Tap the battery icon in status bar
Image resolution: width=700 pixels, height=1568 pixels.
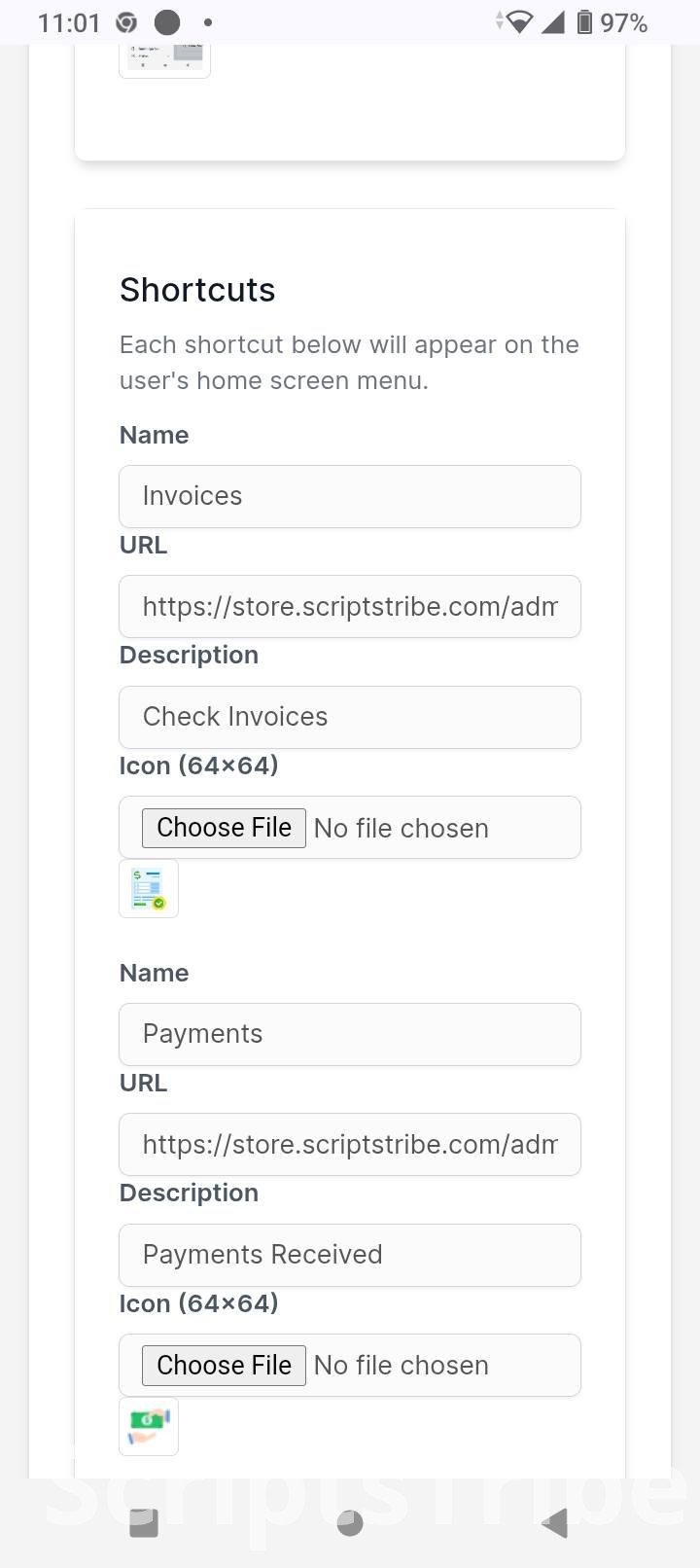tap(584, 22)
